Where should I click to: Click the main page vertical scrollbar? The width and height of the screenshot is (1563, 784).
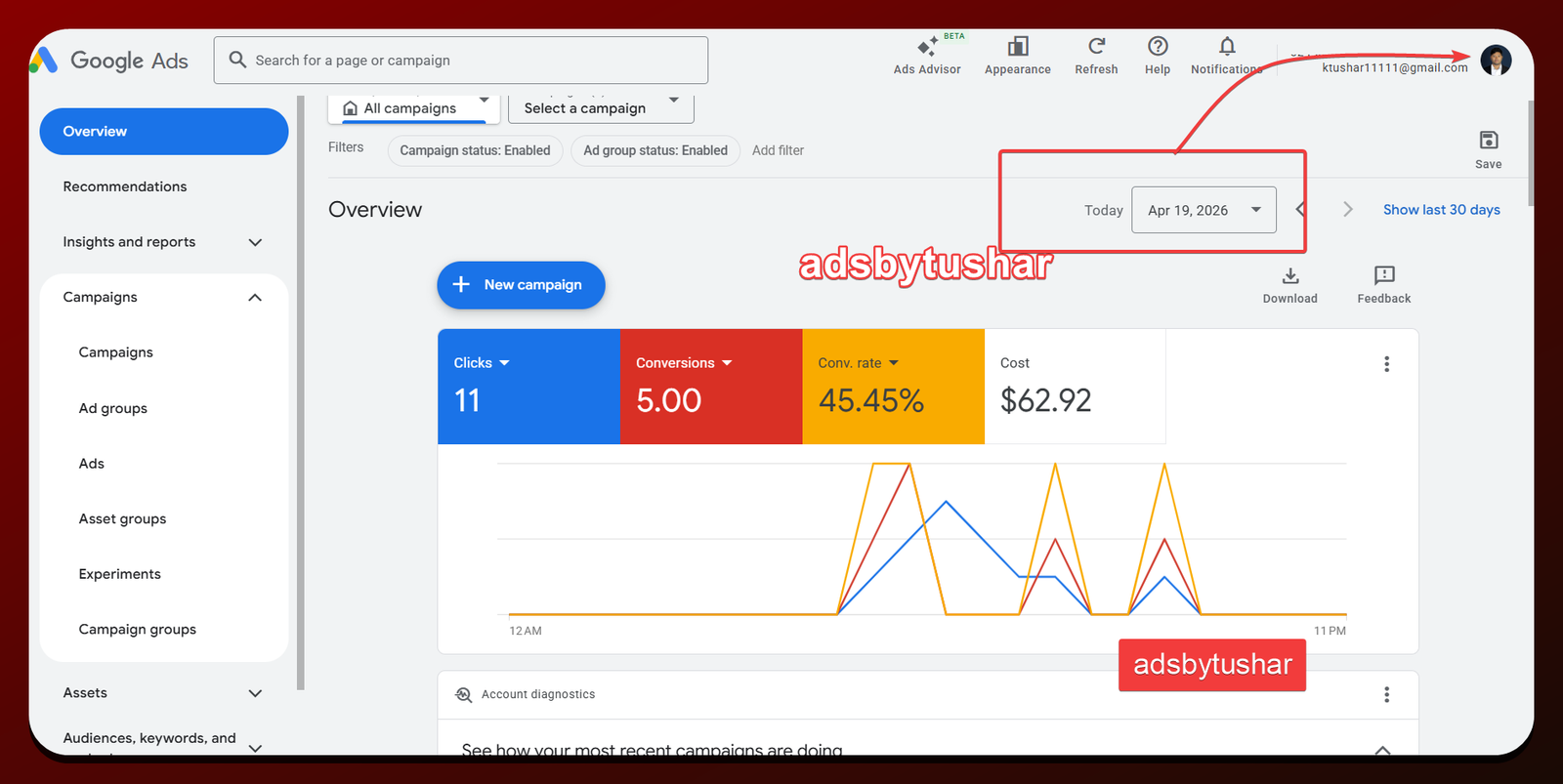(1530, 151)
